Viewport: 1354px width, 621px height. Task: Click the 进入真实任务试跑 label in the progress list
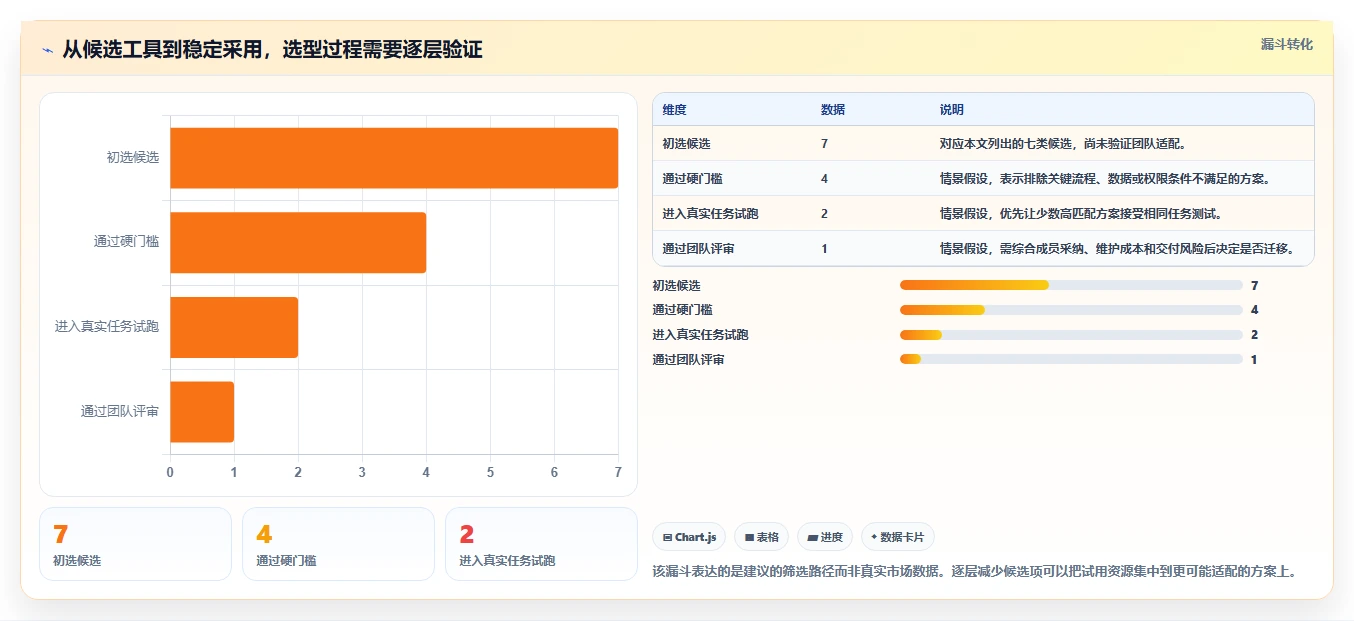coord(701,335)
